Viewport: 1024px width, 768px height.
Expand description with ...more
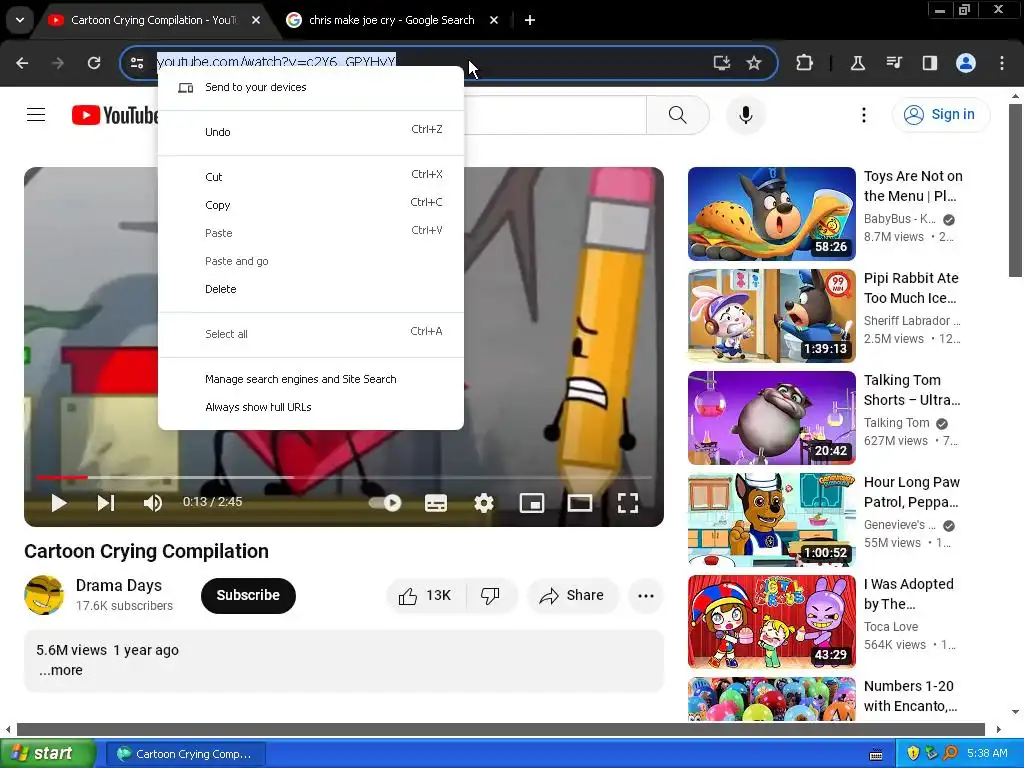point(61,670)
